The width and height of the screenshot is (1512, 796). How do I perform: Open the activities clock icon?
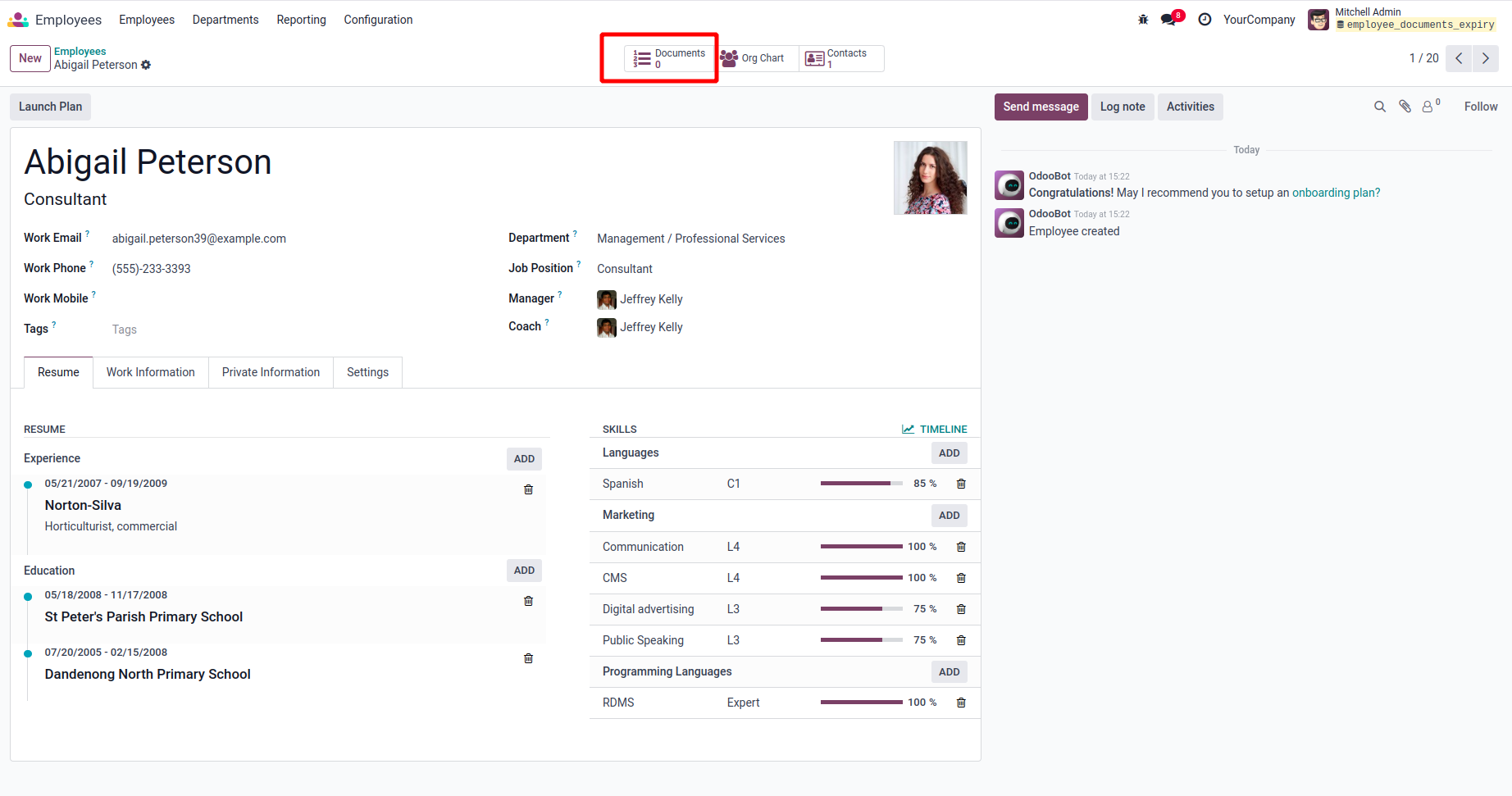pyautogui.click(x=1205, y=20)
